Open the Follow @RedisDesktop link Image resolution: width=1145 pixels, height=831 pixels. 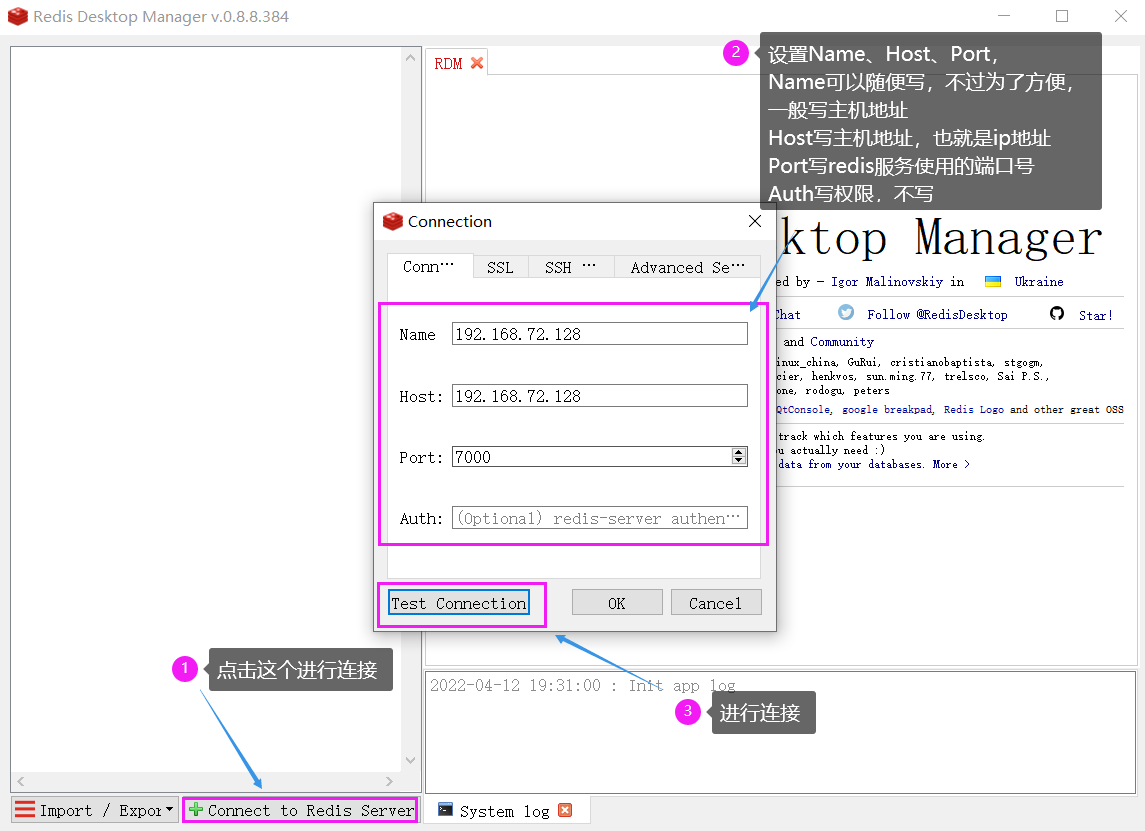[x=938, y=315]
